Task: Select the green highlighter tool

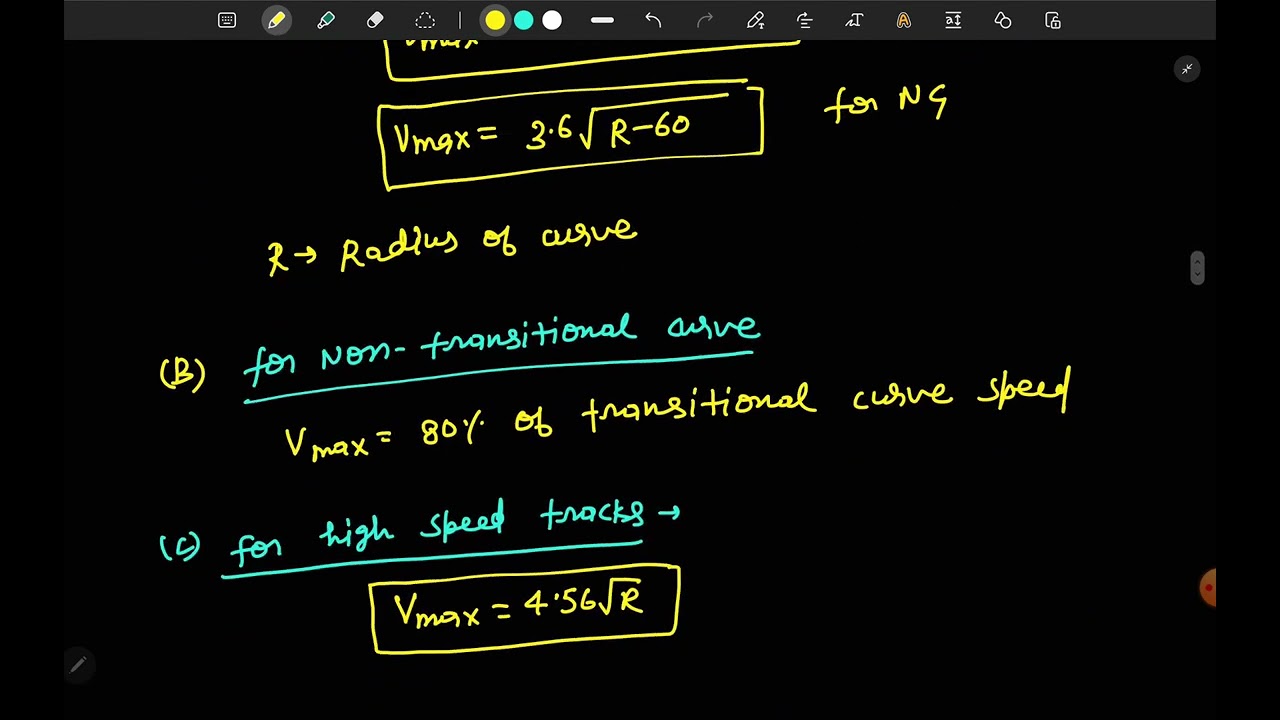Action: point(326,20)
